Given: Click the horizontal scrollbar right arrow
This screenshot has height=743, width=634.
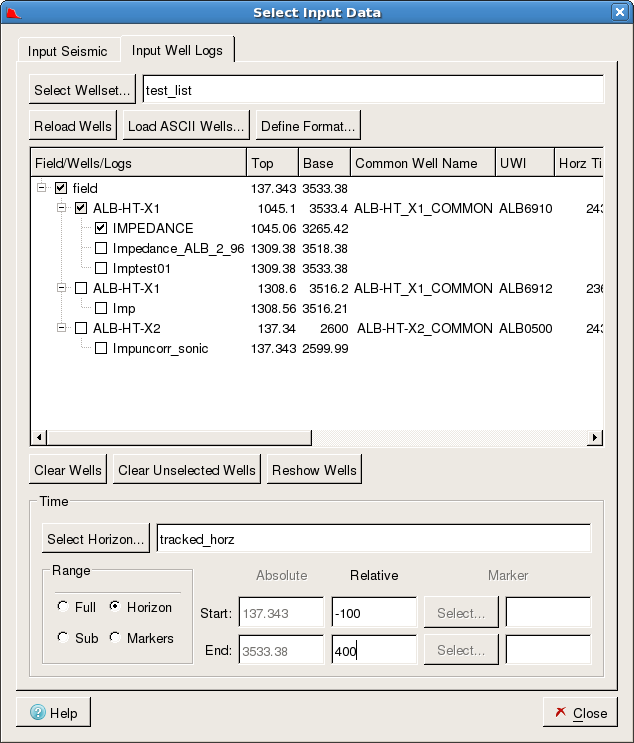Looking at the screenshot, I should pos(595,437).
